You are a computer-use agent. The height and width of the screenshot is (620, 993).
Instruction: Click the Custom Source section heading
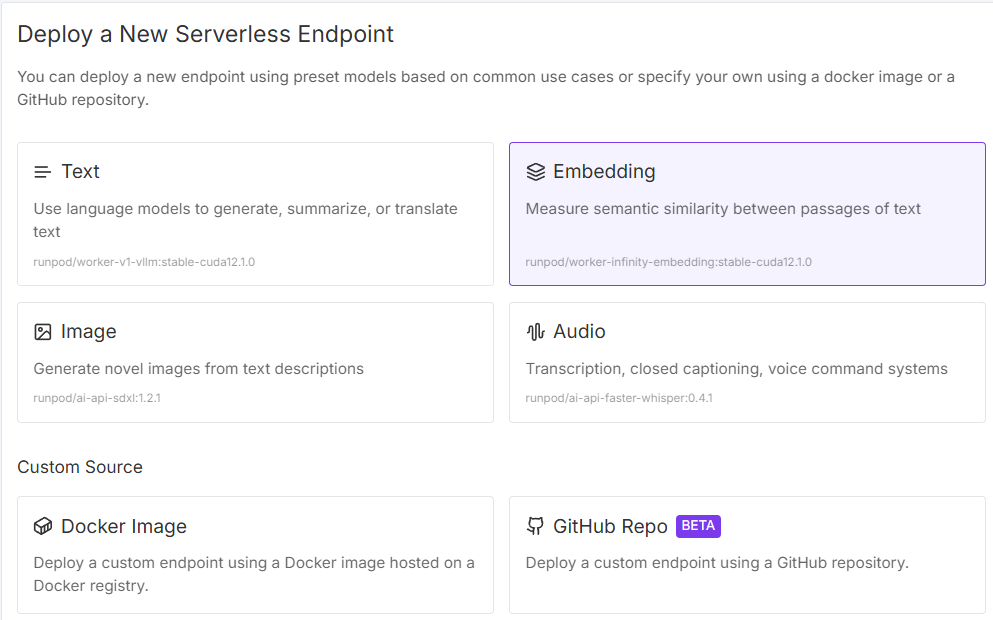[80, 467]
